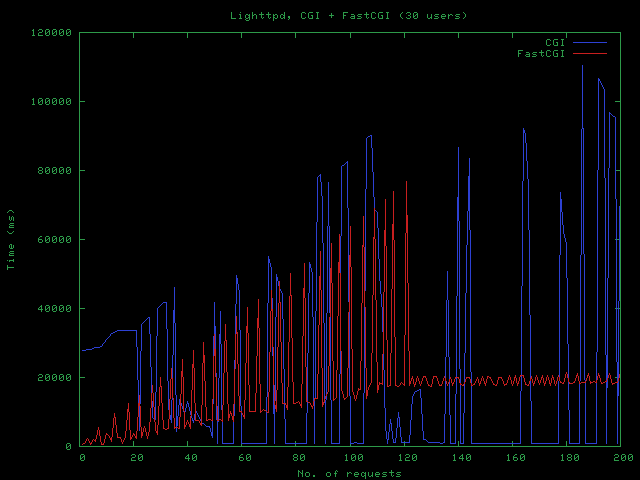Click the x-axis value 160
This screenshot has height=480, width=640.
pos(516,458)
